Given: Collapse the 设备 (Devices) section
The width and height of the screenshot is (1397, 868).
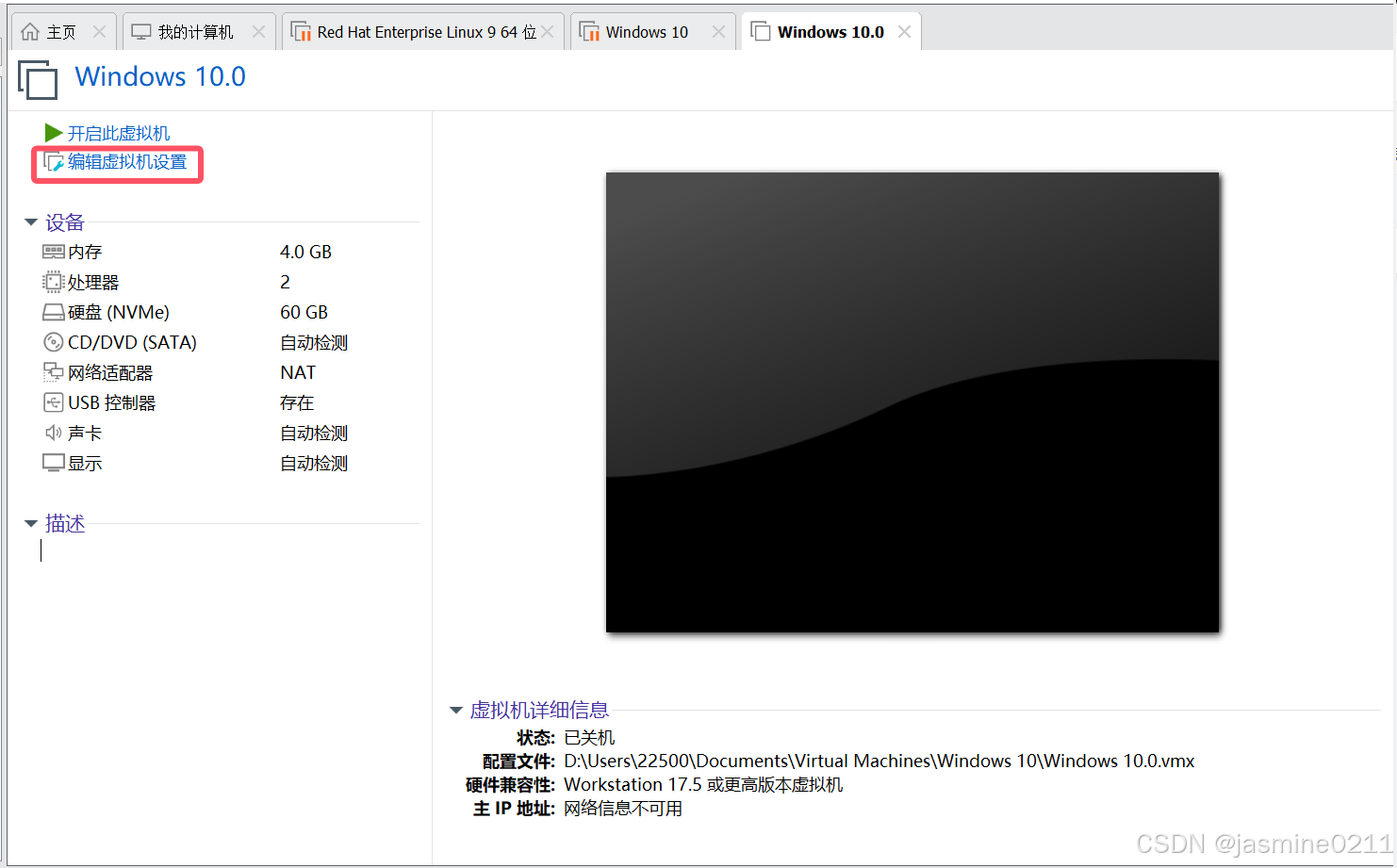Looking at the screenshot, I should 31,222.
